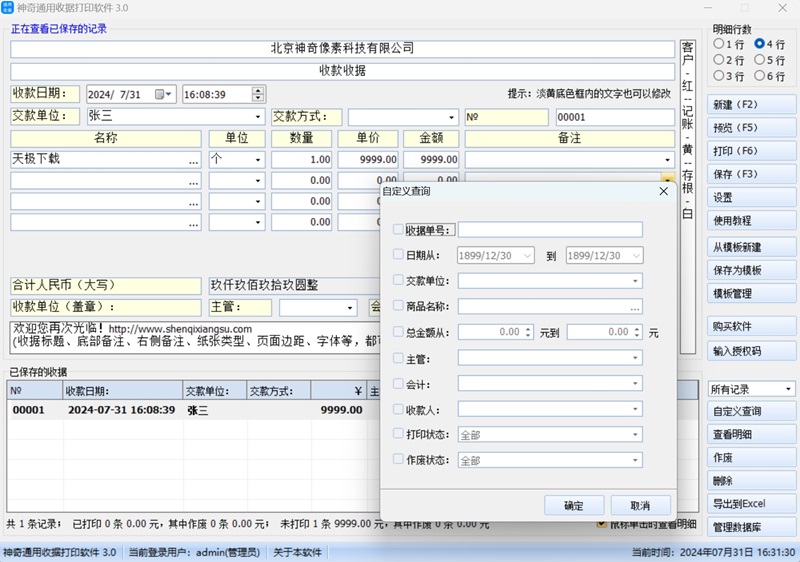Click the ellipsis browse button for 商品名称
This screenshot has height=562, width=800.
(x=635, y=307)
